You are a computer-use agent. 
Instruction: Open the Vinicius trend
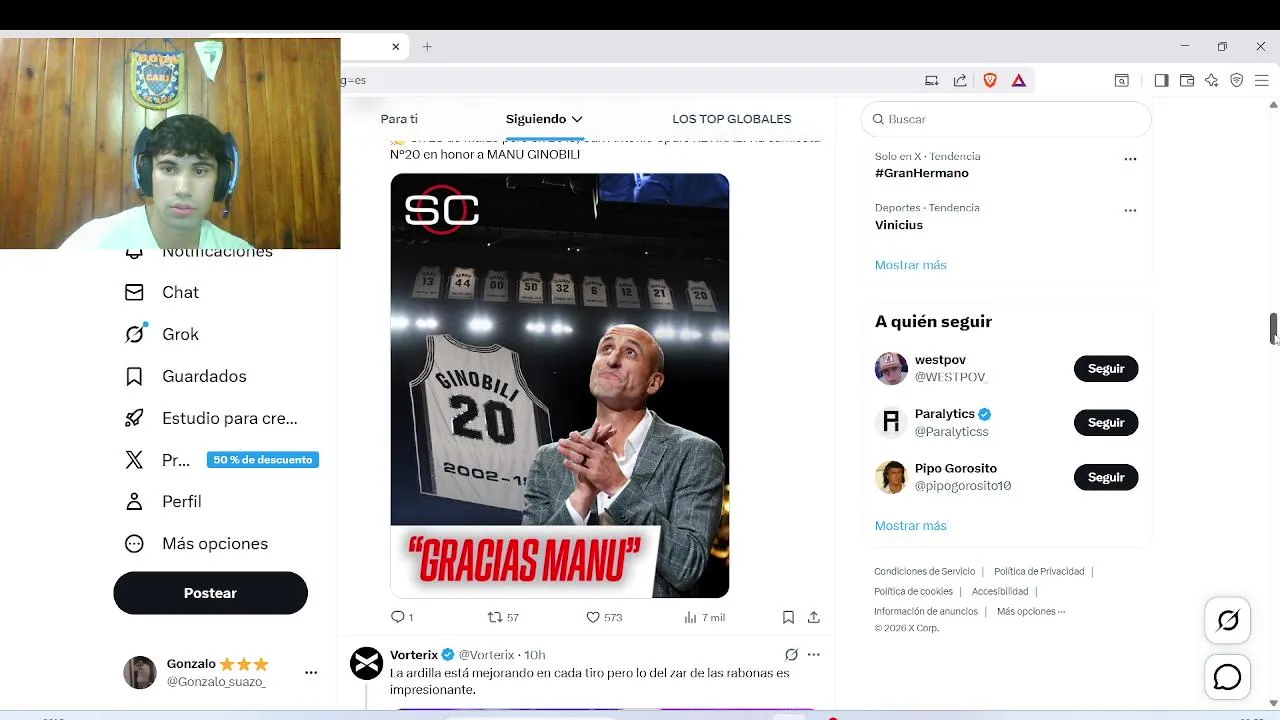pyautogui.click(x=899, y=225)
